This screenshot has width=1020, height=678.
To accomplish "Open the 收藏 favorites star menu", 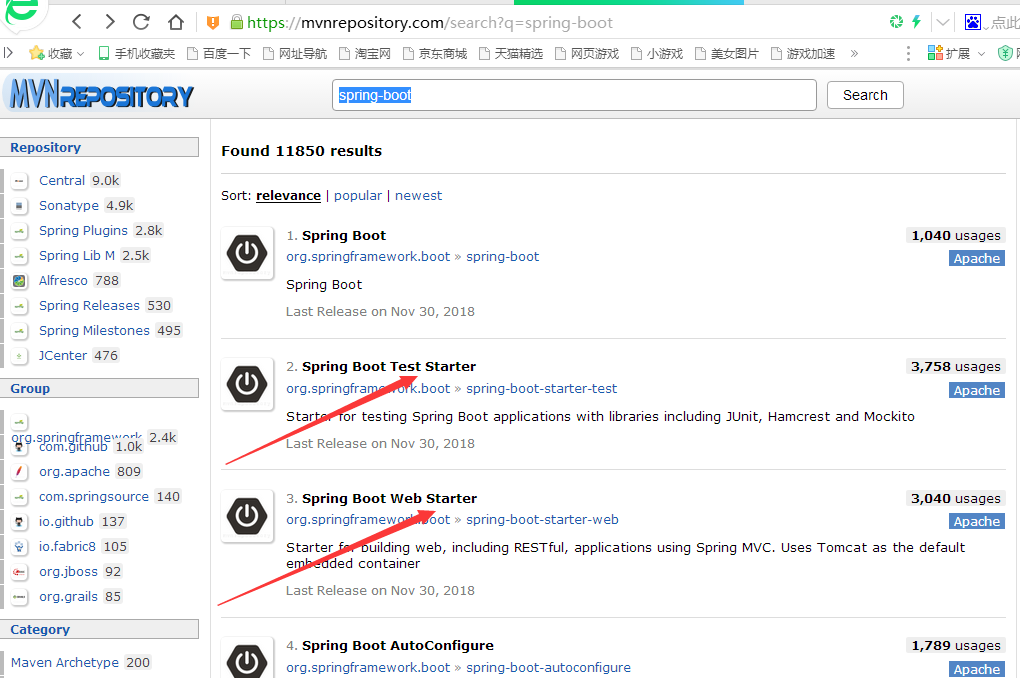I will click(57, 53).
